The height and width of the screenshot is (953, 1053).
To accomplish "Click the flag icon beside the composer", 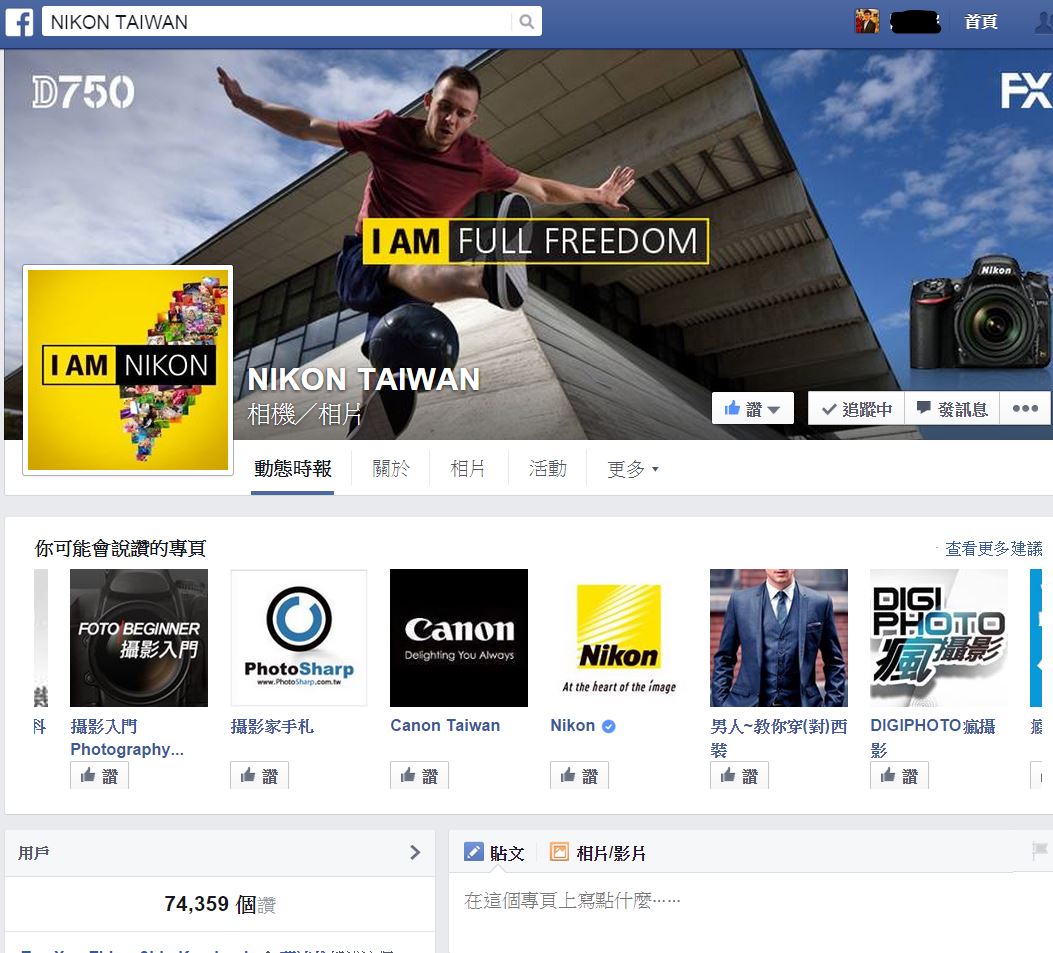I will tap(1040, 852).
